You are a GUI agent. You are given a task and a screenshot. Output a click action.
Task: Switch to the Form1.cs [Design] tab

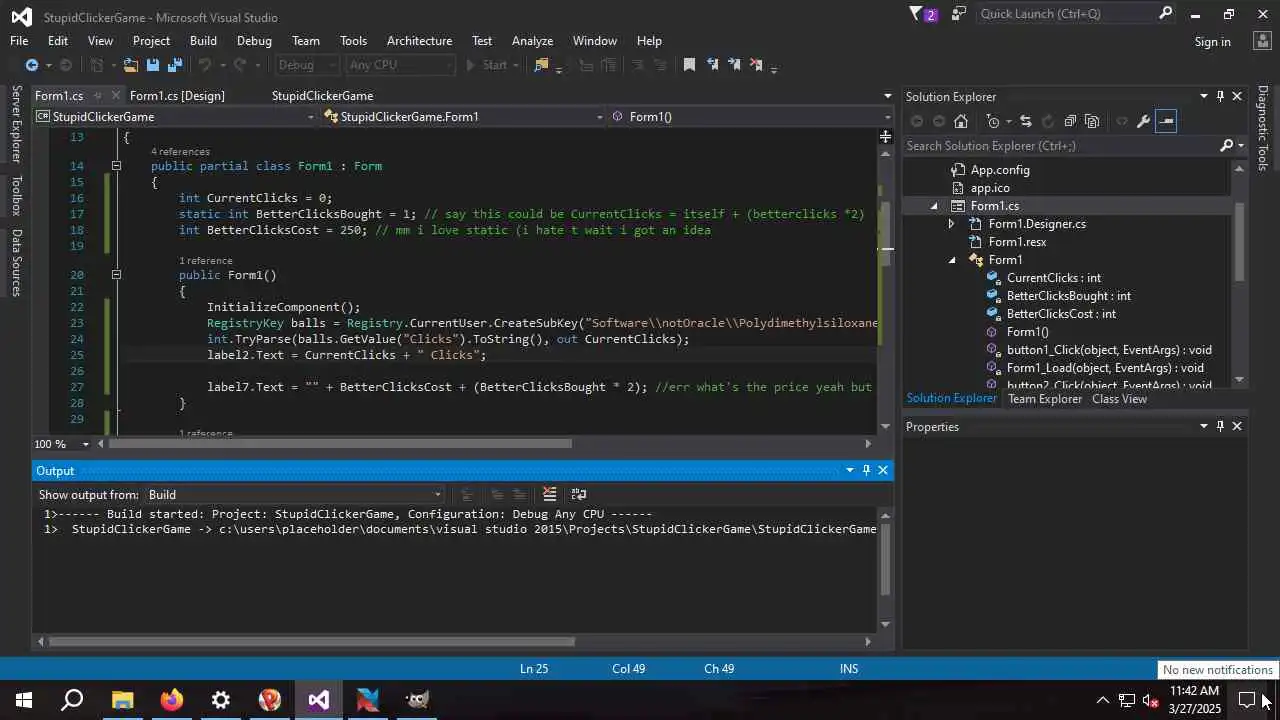(x=177, y=96)
